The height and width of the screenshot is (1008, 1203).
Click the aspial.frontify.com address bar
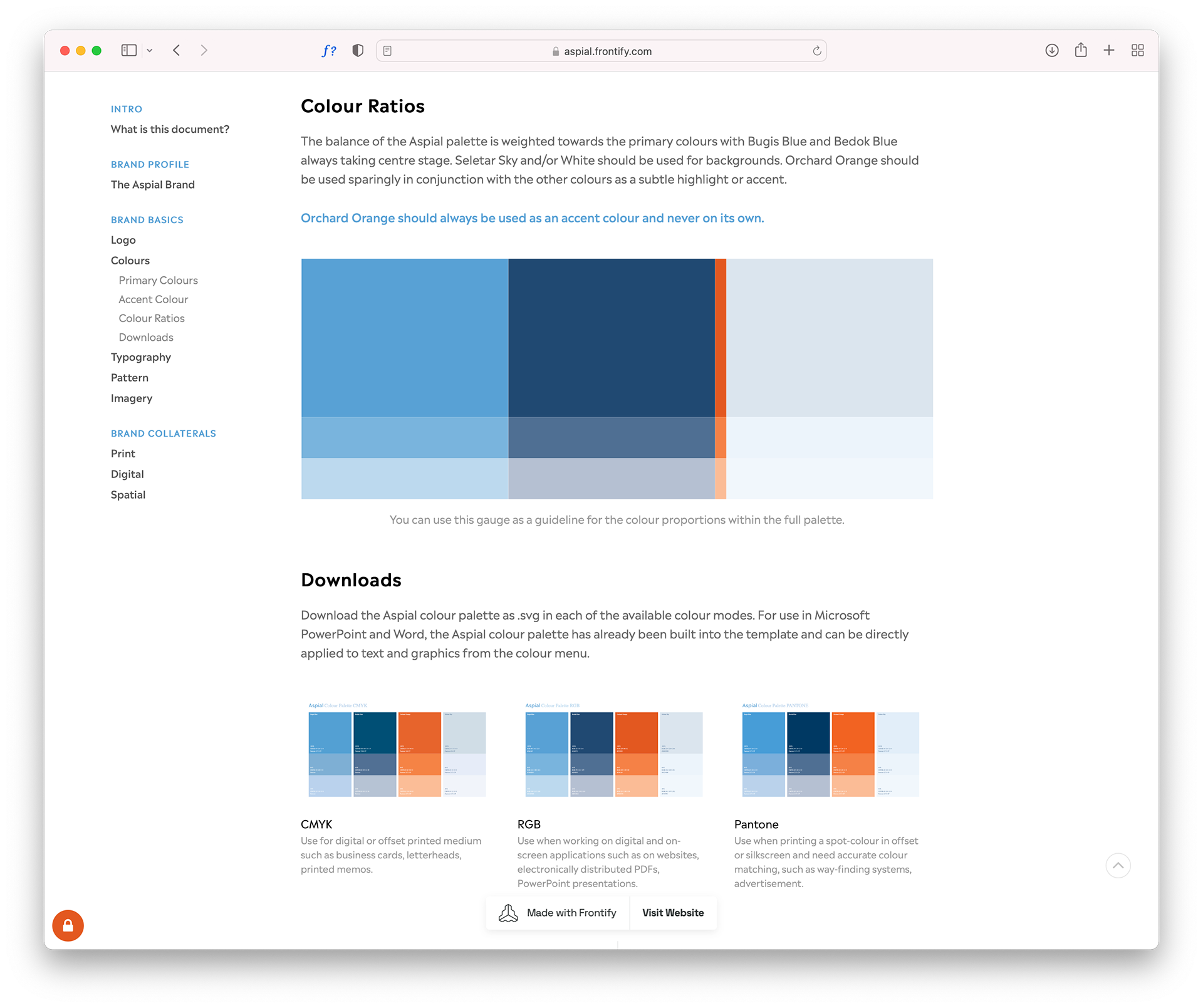(601, 51)
